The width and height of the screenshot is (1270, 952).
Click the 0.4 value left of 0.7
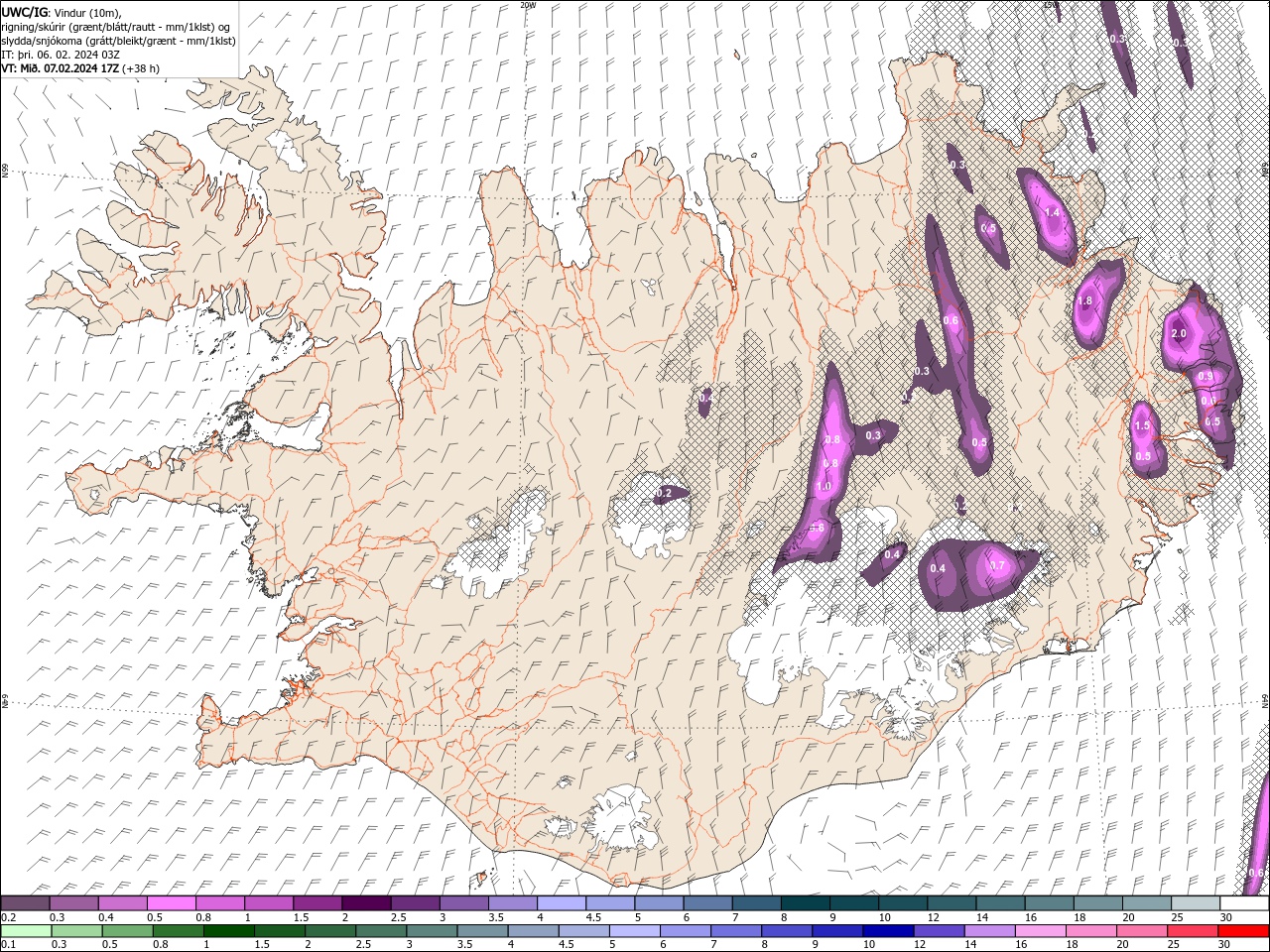pyautogui.click(x=939, y=568)
